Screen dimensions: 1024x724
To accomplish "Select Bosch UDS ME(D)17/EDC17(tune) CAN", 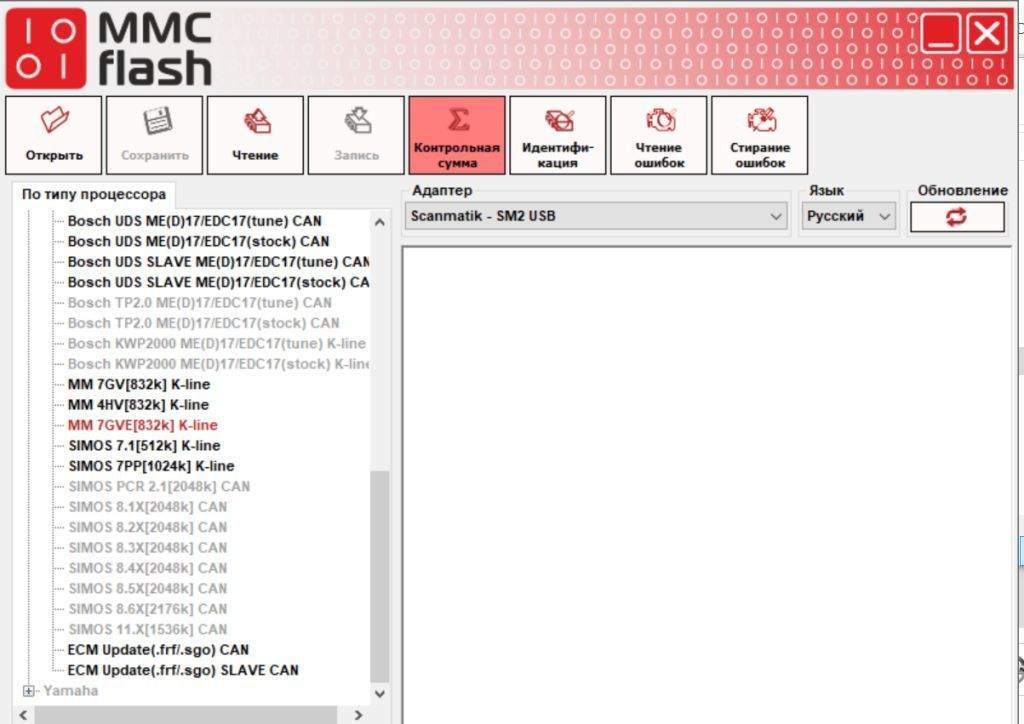I will pos(195,221).
